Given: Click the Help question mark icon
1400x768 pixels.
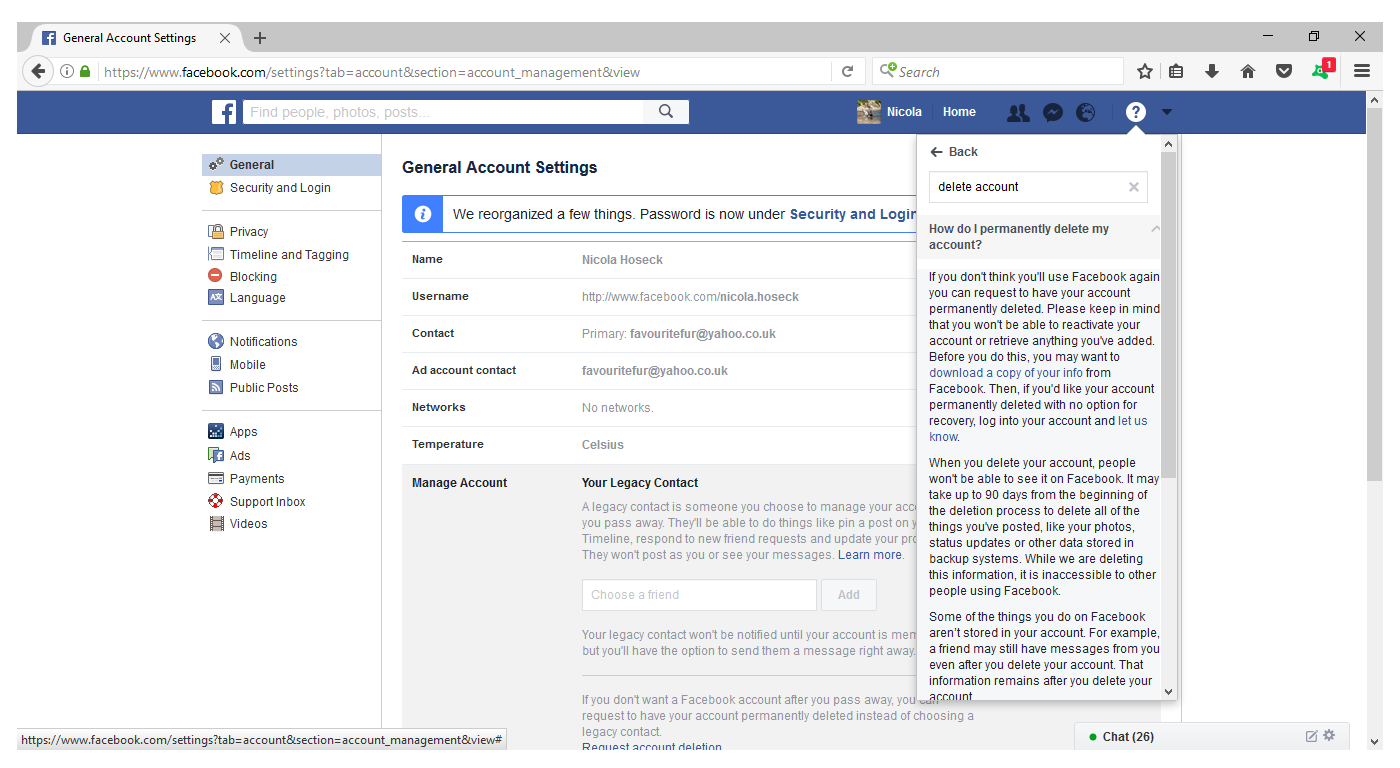Looking at the screenshot, I should click(1135, 112).
